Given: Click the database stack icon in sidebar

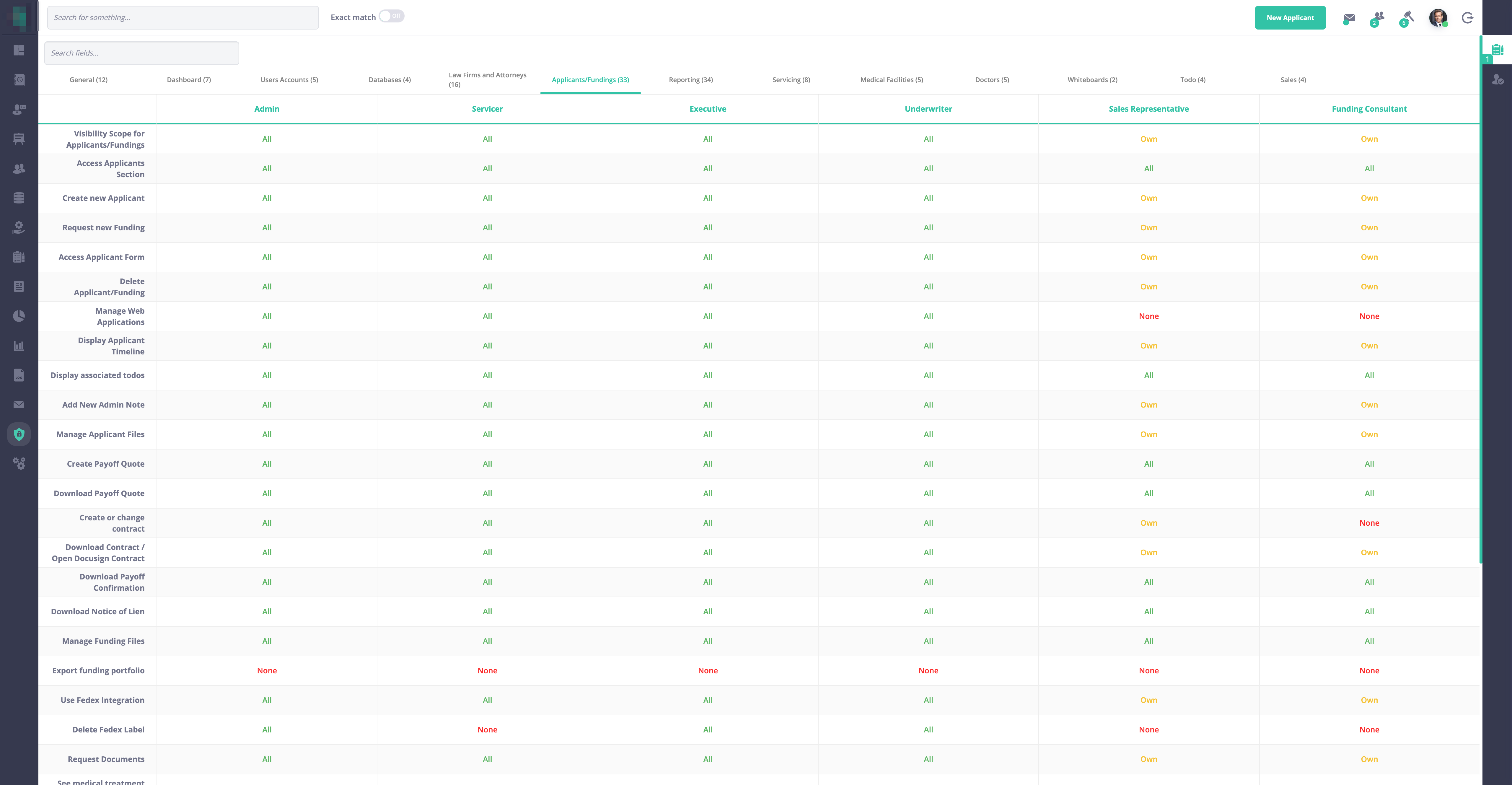Looking at the screenshot, I should [19, 198].
